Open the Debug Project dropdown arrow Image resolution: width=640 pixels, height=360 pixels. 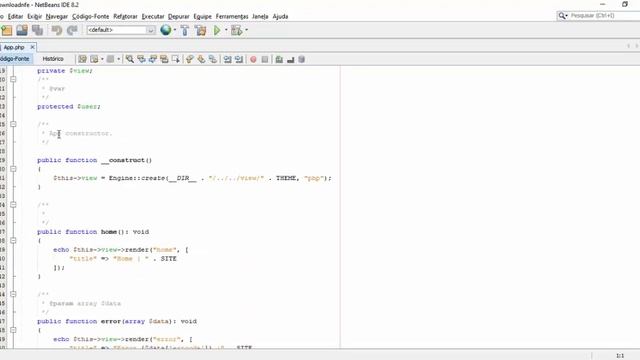point(246,30)
